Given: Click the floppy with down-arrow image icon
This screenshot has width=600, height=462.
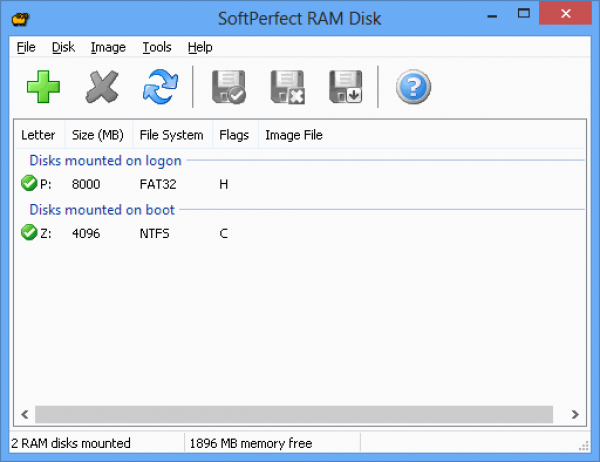Looking at the screenshot, I should [346, 87].
